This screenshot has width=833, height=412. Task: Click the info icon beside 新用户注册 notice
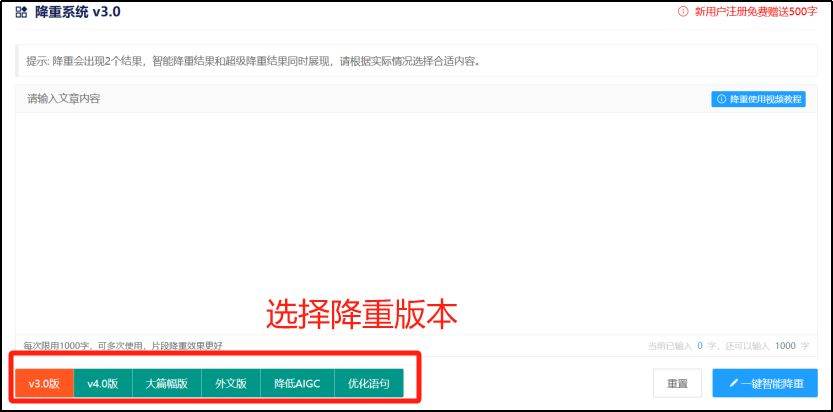(x=683, y=12)
